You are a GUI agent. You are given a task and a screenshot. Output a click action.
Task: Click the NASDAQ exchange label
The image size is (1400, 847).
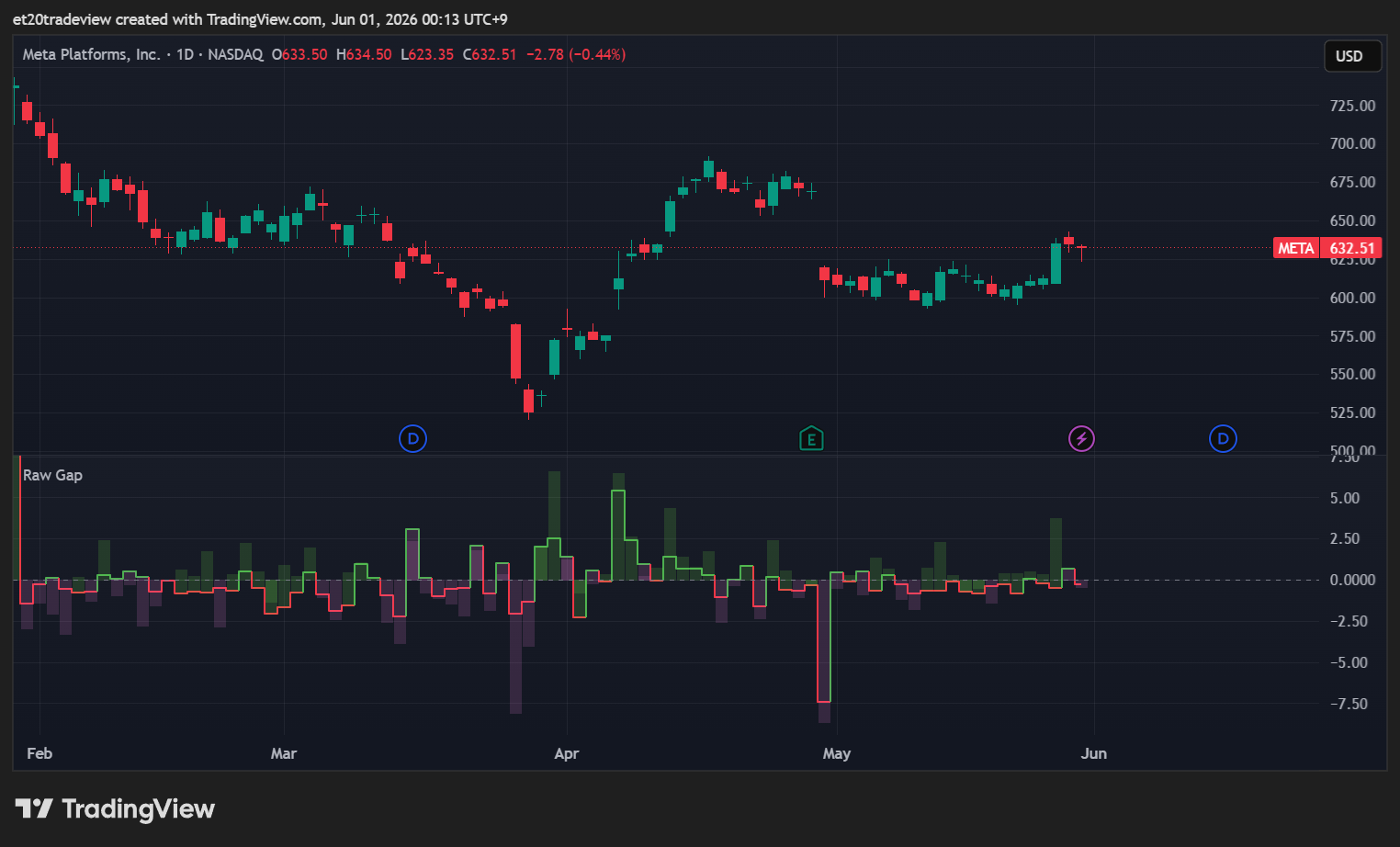click(x=235, y=54)
